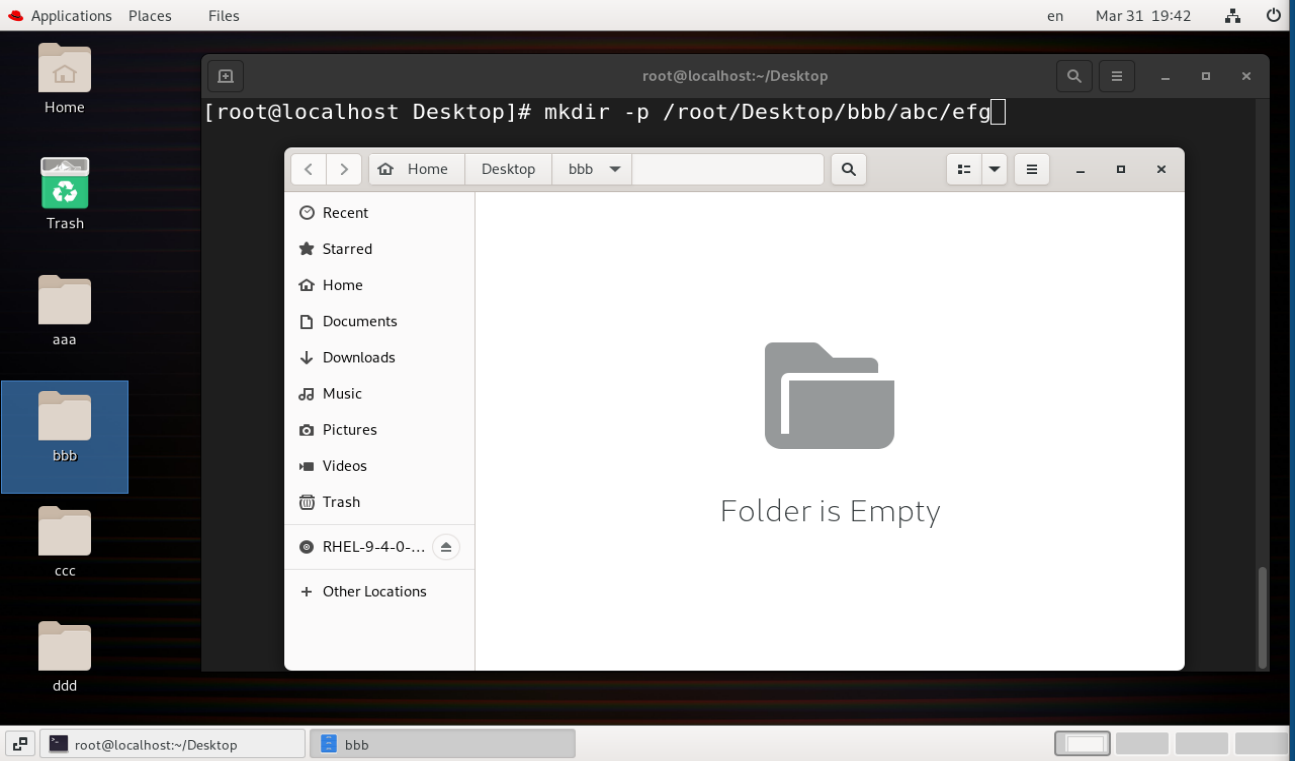Open terminal hamburger menu
This screenshot has height=761, width=1295.
coord(1117,76)
